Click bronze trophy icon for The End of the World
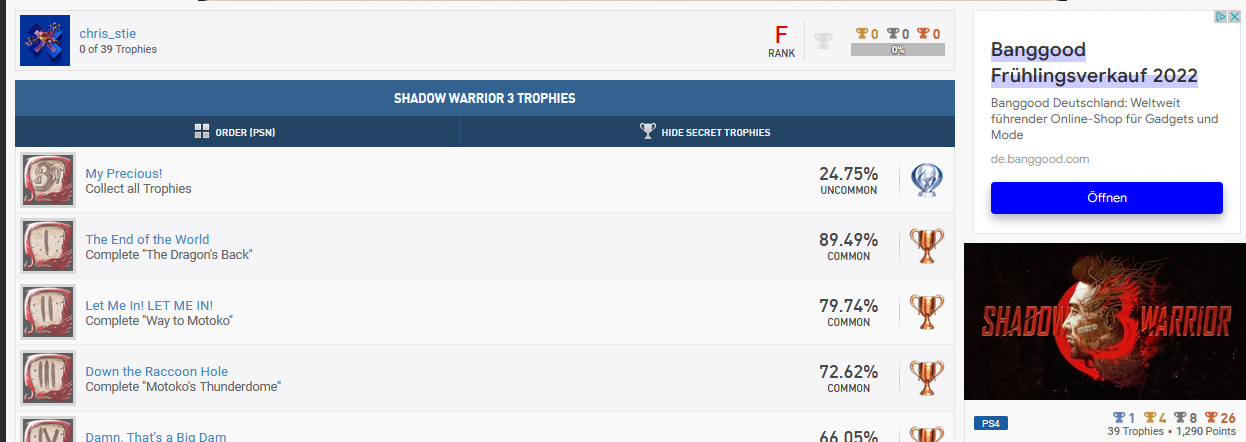The height and width of the screenshot is (442, 1246). click(927, 246)
